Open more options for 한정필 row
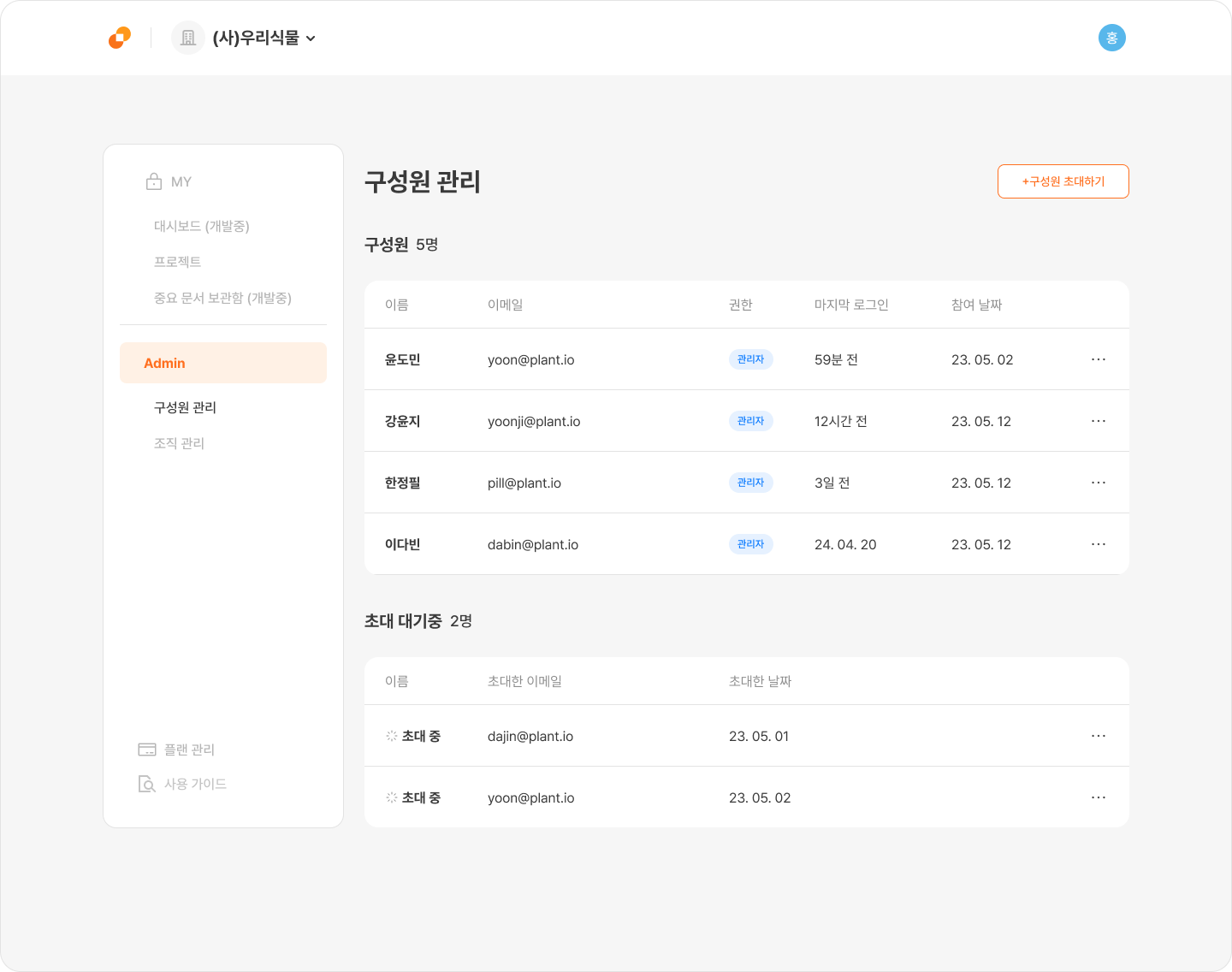Screen dimensions: 1232x972 click(x=1099, y=483)
